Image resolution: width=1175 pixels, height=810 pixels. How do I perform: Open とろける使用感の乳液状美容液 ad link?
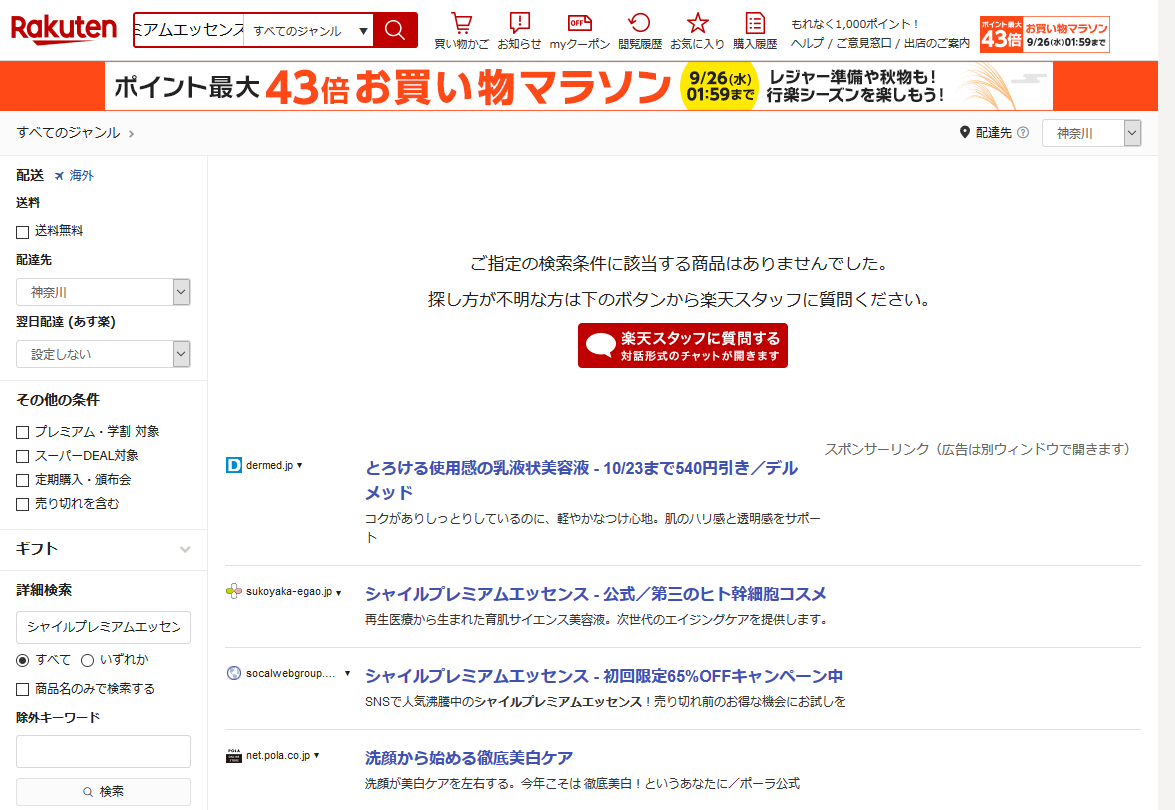(x=582, y=480)
